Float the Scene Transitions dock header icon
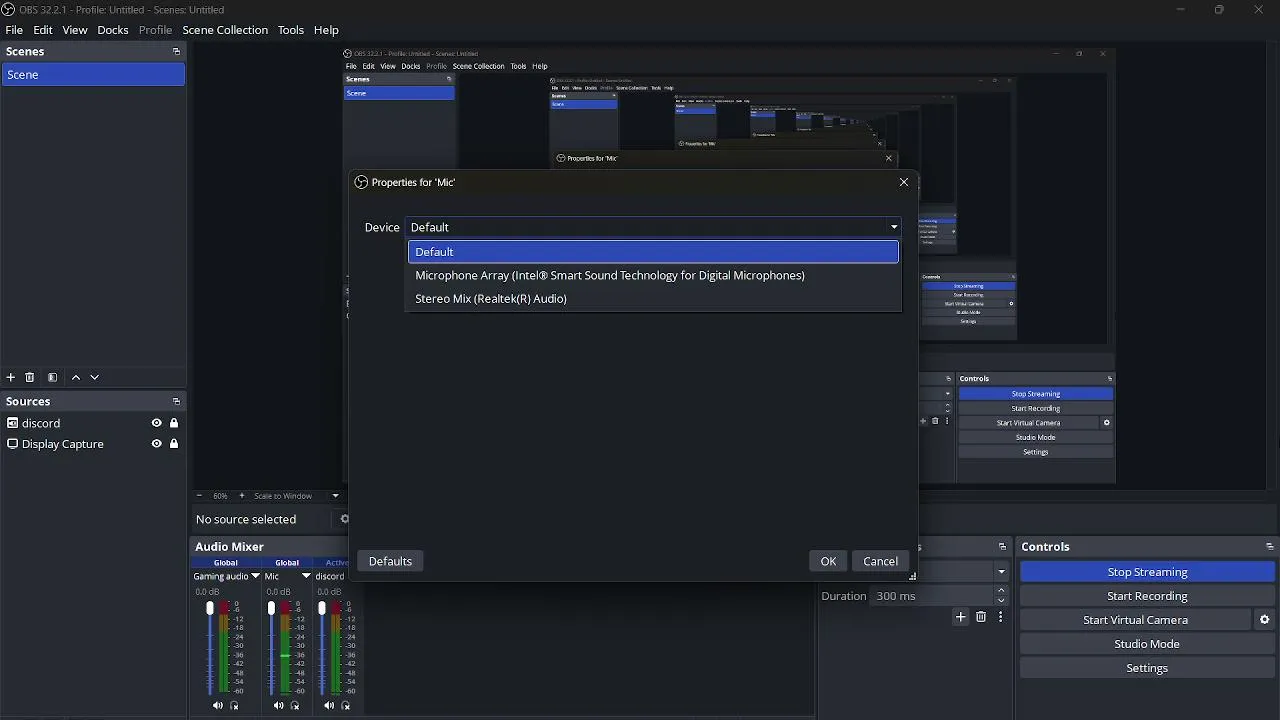The image size is (1280, 720). (1002, 547)
